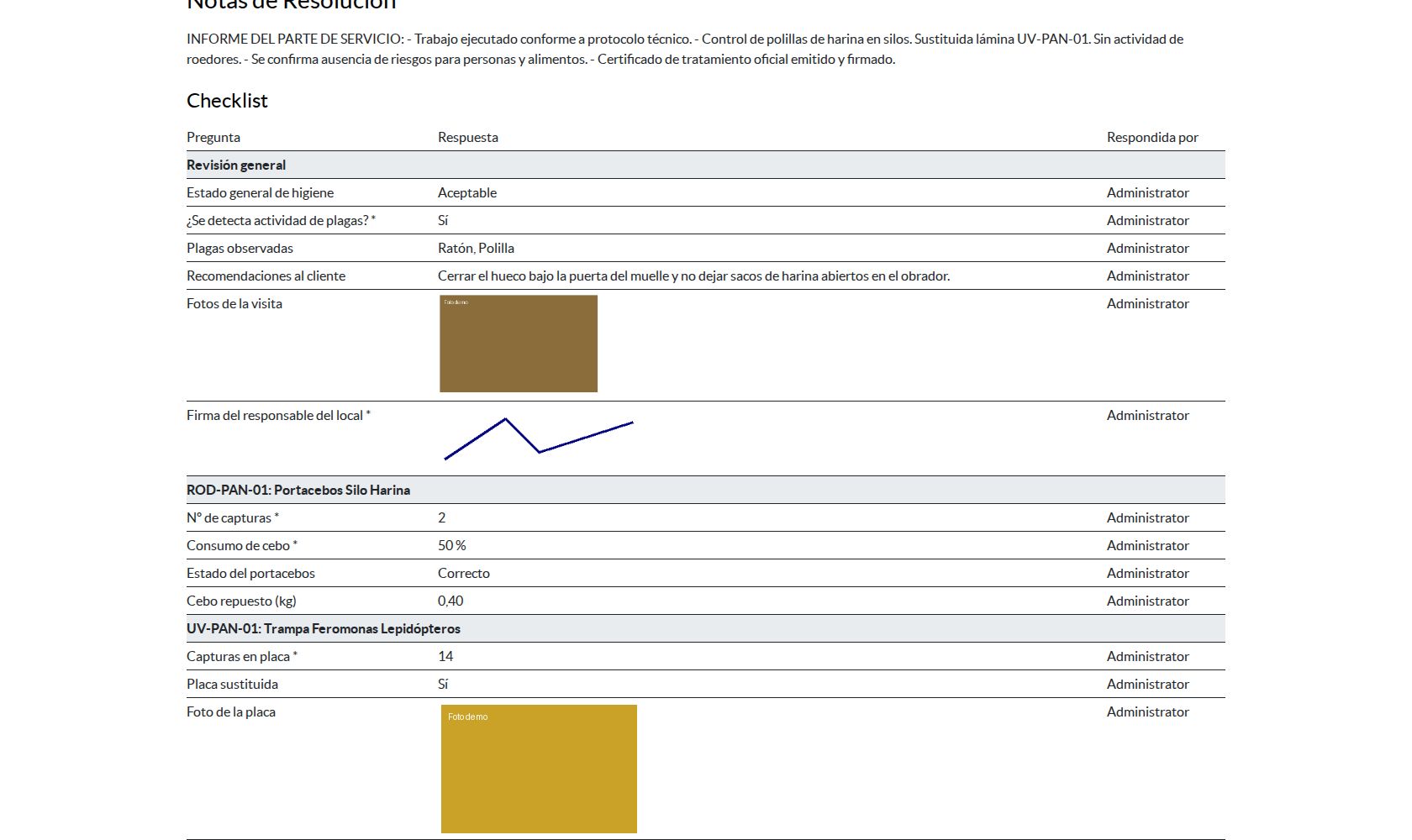Image resolution: width=1412 pixels, height=840 pixels.
Task: Click the INFORME DEL PARTE DE SERVICIO paragraph
Action: click(x=685, y=49)
